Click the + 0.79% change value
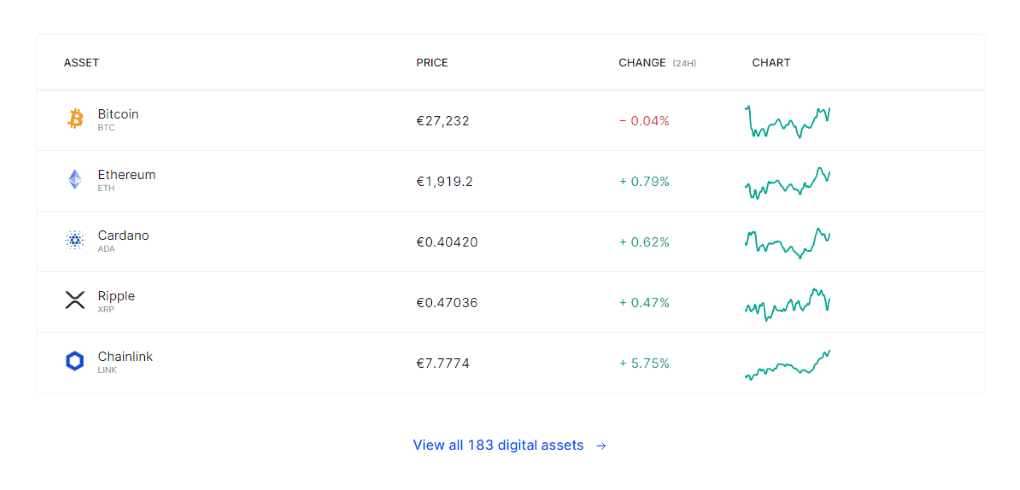This screenshot has height=490, width=1020. point(644,181)
